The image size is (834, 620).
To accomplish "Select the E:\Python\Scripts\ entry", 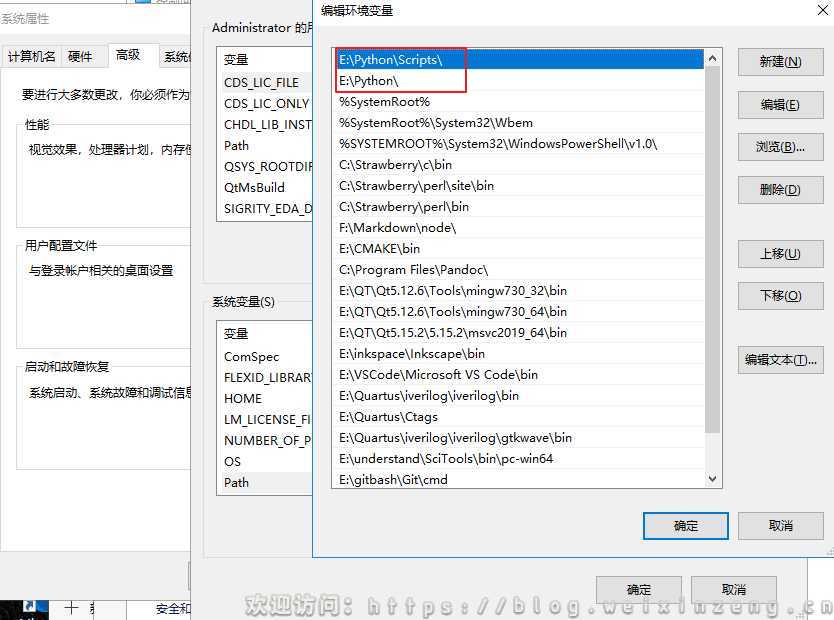I will click(x=519, y=60).
